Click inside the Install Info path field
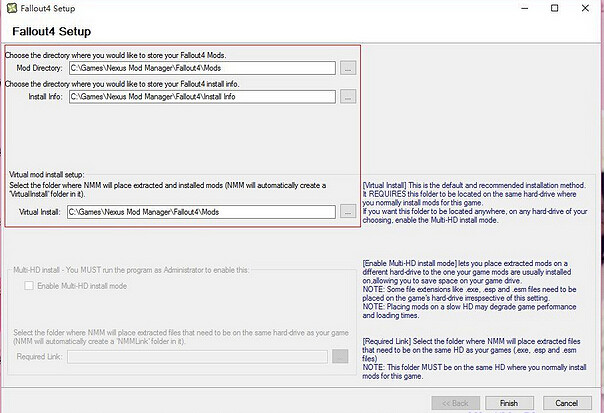 coord(200,97)
